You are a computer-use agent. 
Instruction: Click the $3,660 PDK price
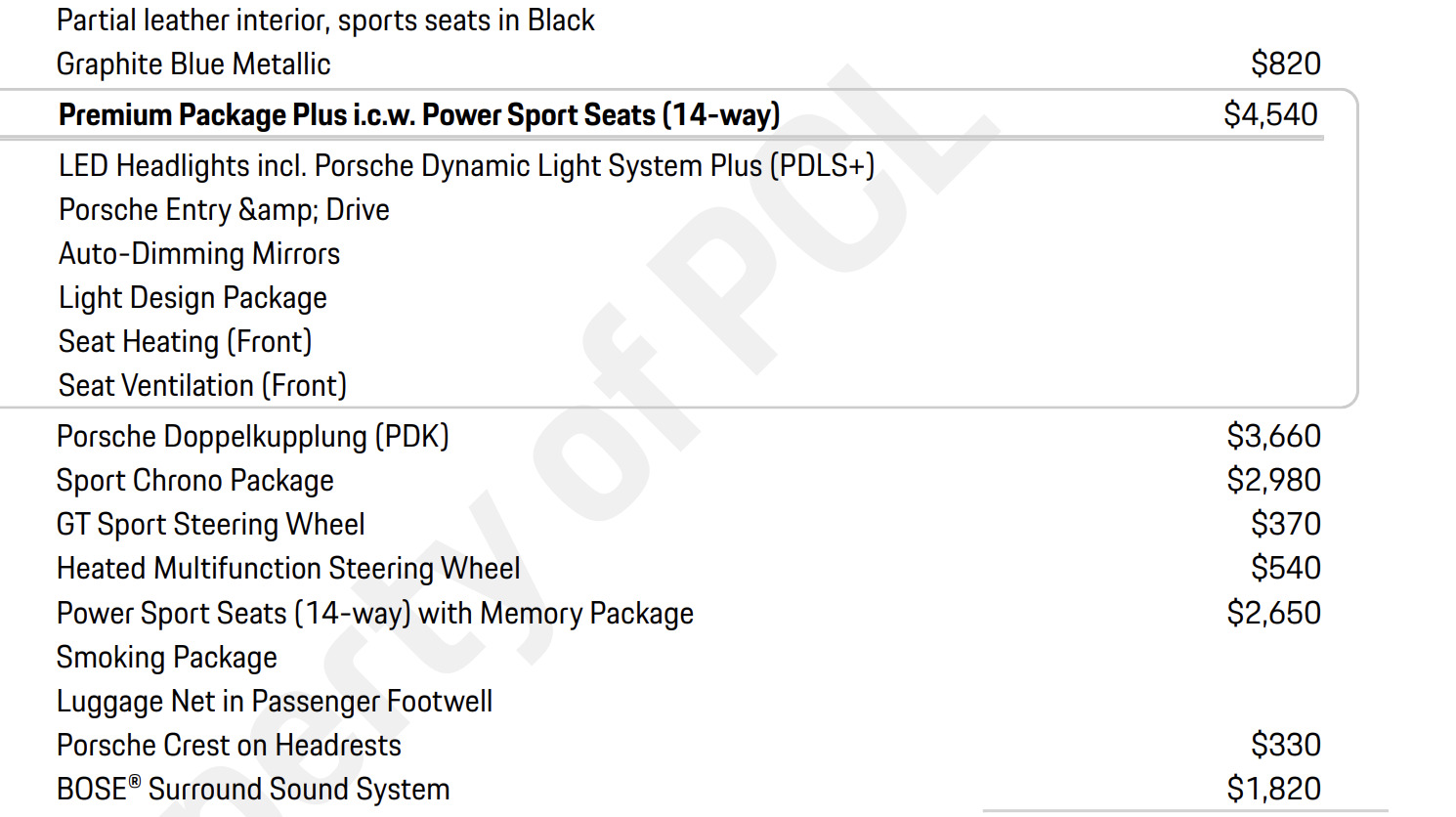pyautogui.click(x=1273, y=437)
